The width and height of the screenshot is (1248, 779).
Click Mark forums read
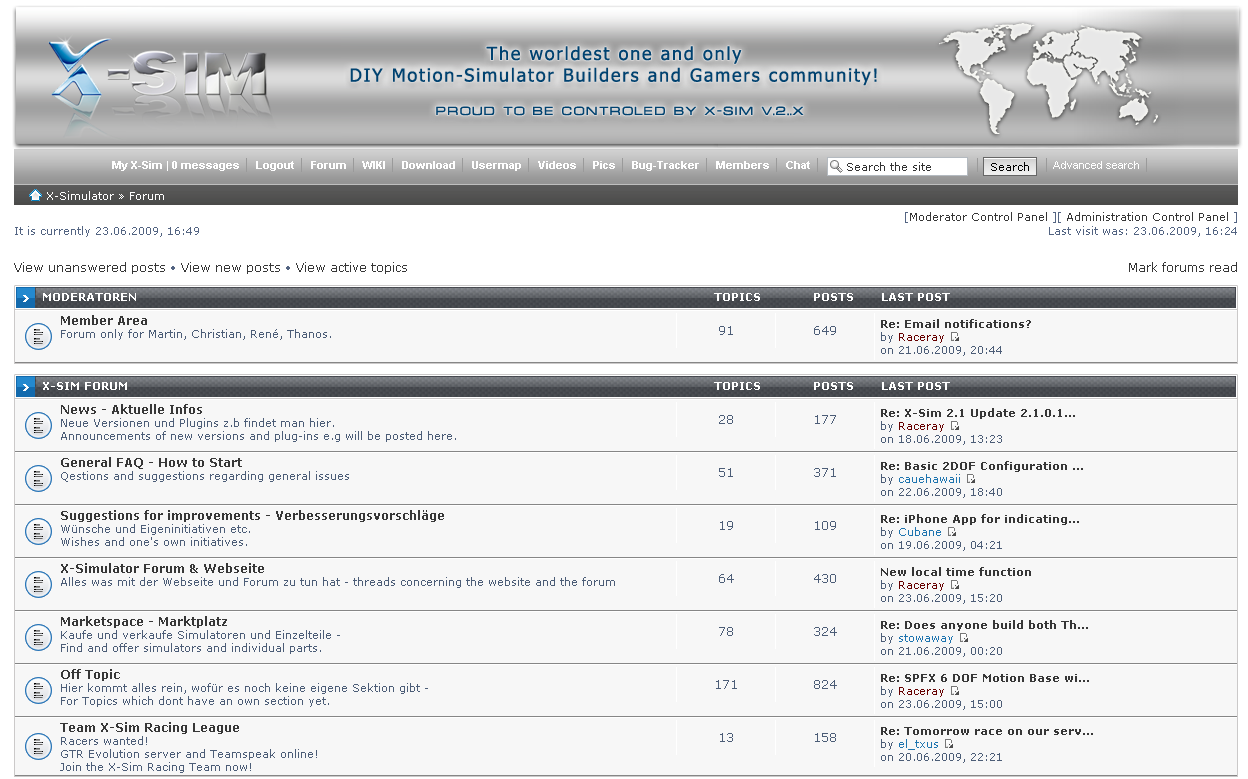coord(1183,268)
